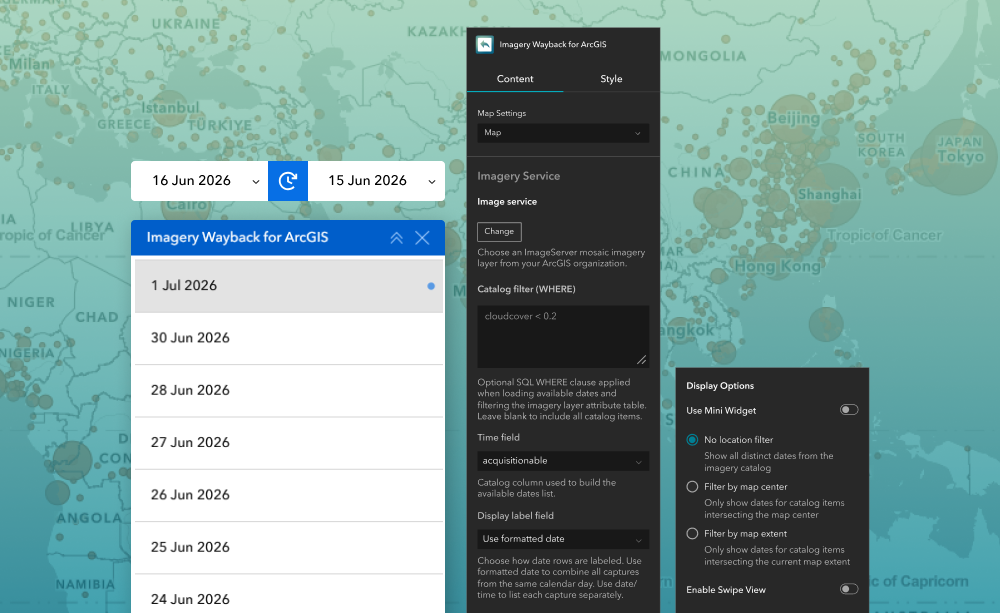Viewport: 1000px width, 613px height.
Task: Click the Imagery Service section heading
Action: (x=518, y=176)
